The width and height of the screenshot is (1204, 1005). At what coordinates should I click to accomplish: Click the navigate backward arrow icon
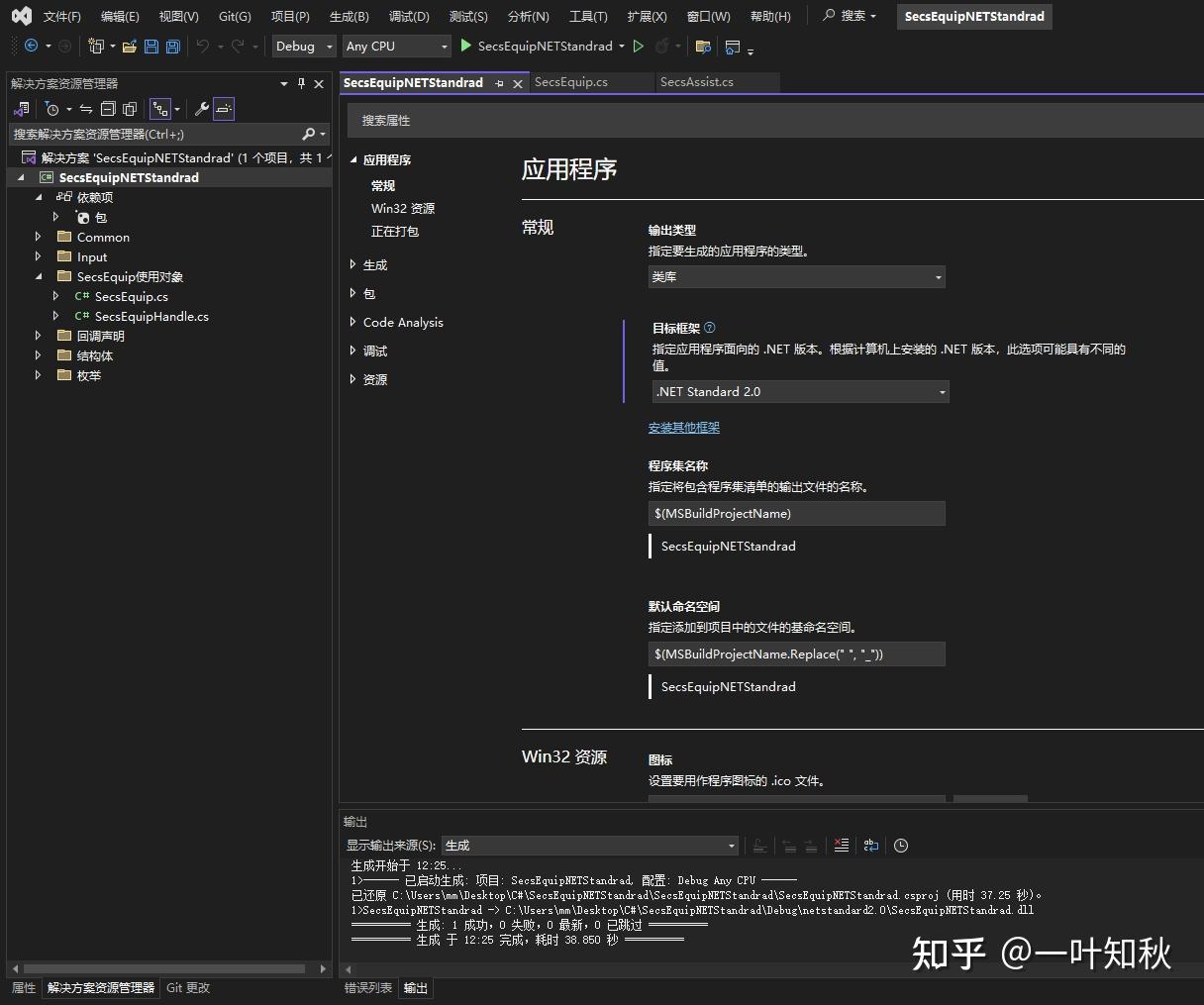tap(31, 47)
